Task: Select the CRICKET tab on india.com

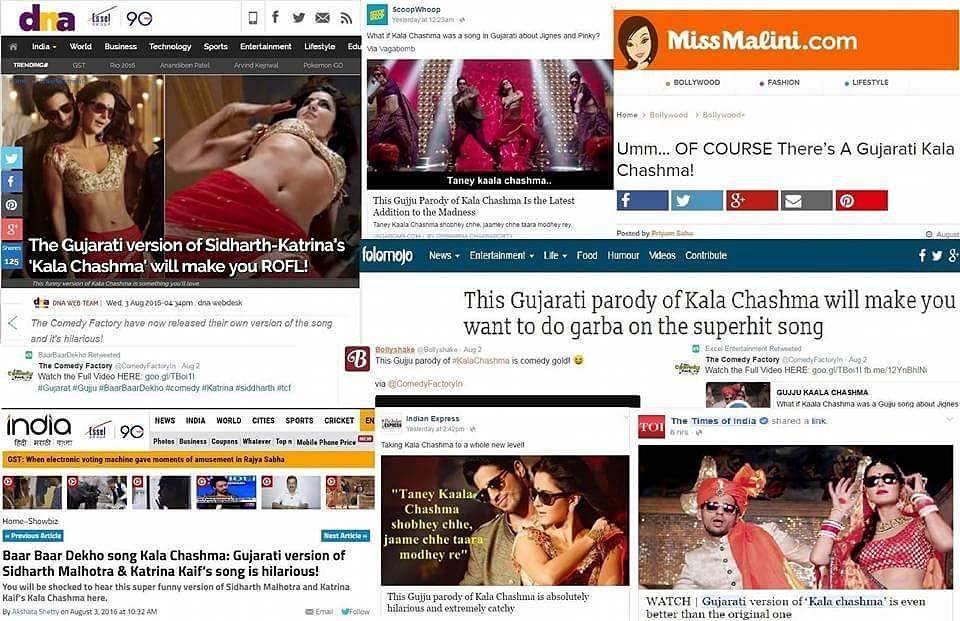Action: click(339, 421)
